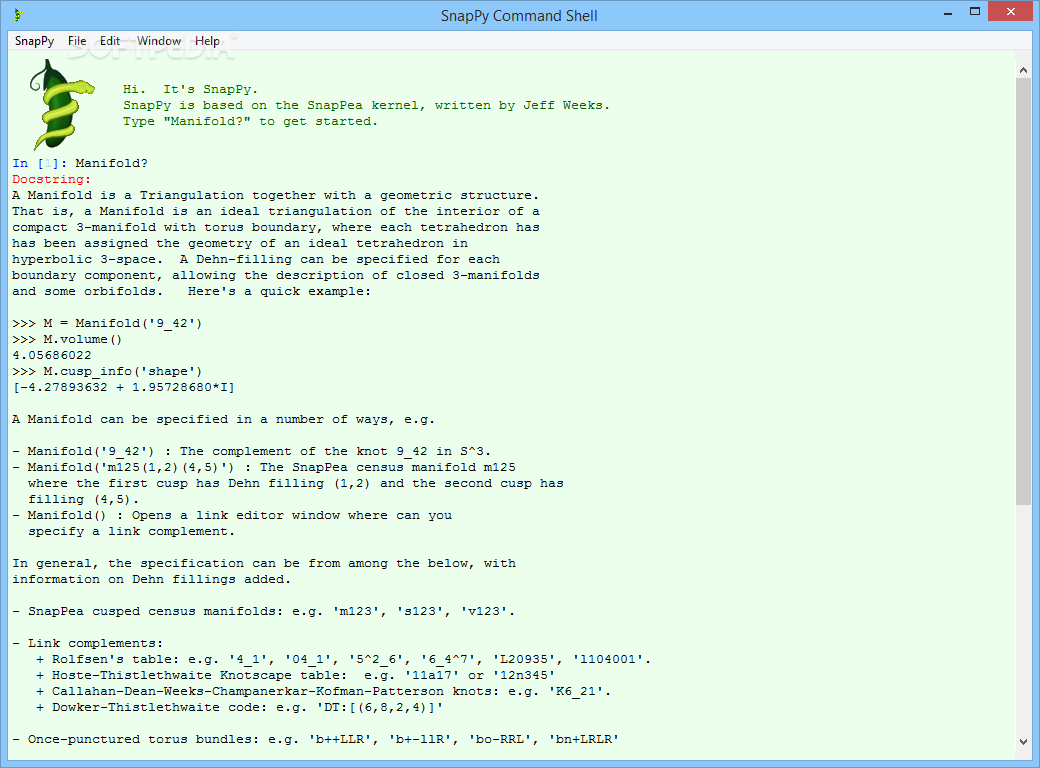
Task: Click the SnapPy title bar app icon
Action: click(x=18, y=15)
